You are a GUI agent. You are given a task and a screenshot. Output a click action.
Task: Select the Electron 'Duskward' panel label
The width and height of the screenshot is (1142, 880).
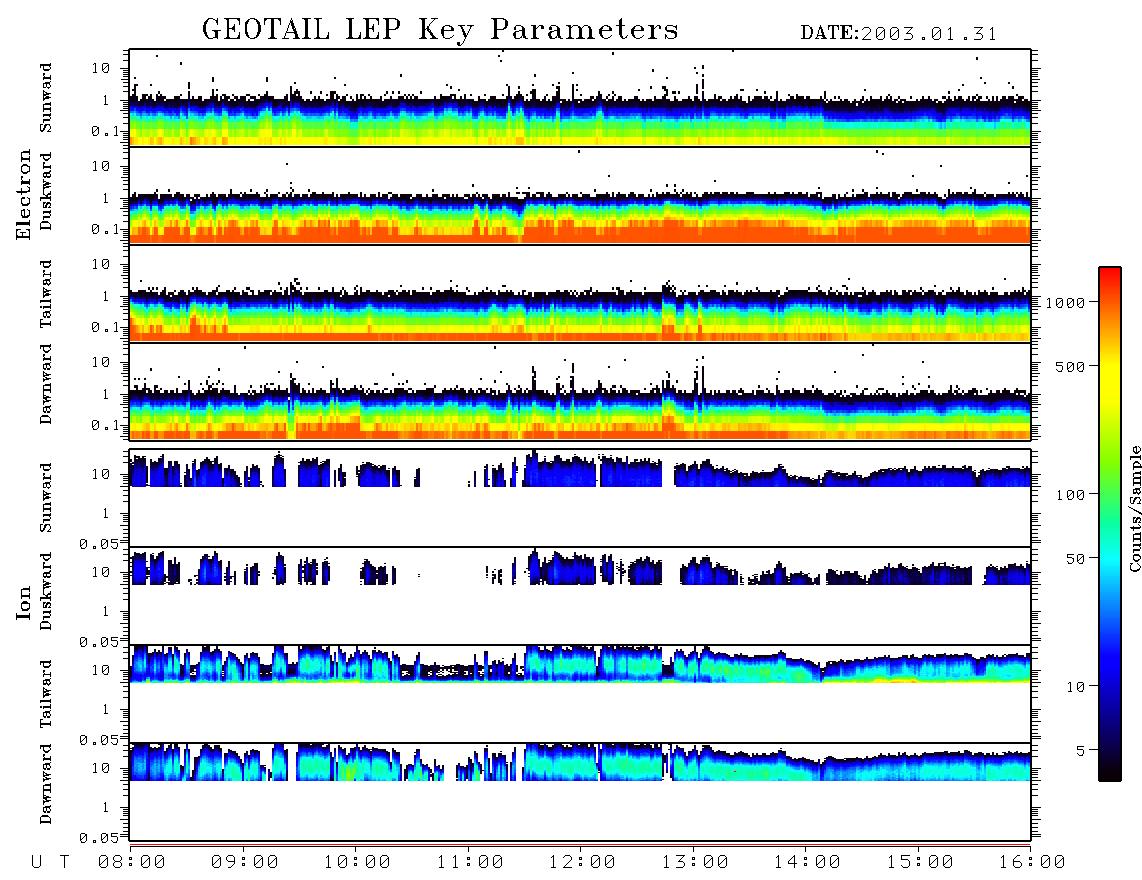point(46,191)
